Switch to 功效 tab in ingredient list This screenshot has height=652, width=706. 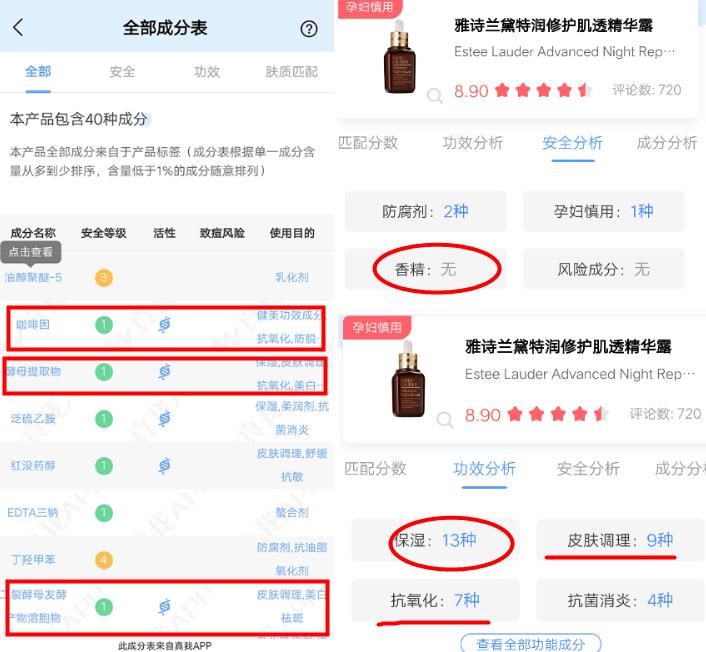pos(207,72)
